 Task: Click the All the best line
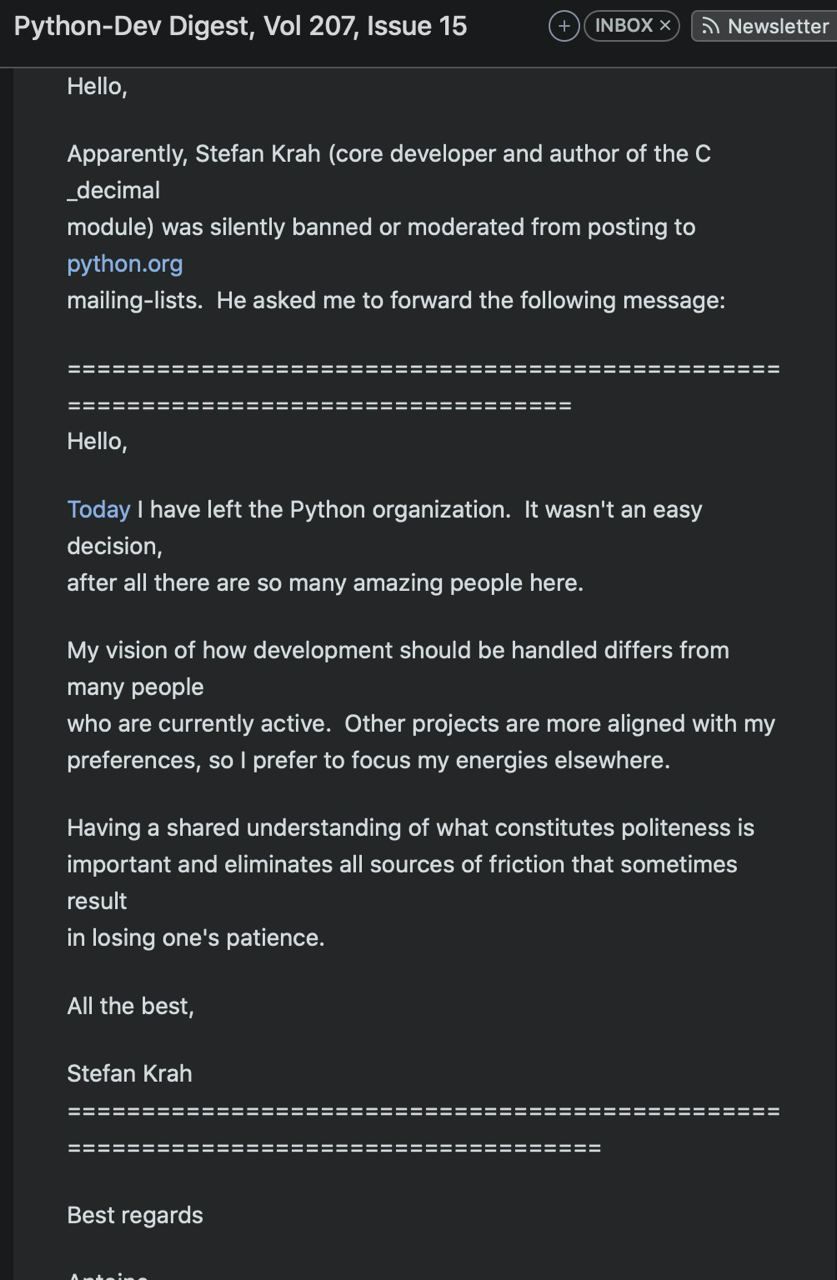[131, 1005]
